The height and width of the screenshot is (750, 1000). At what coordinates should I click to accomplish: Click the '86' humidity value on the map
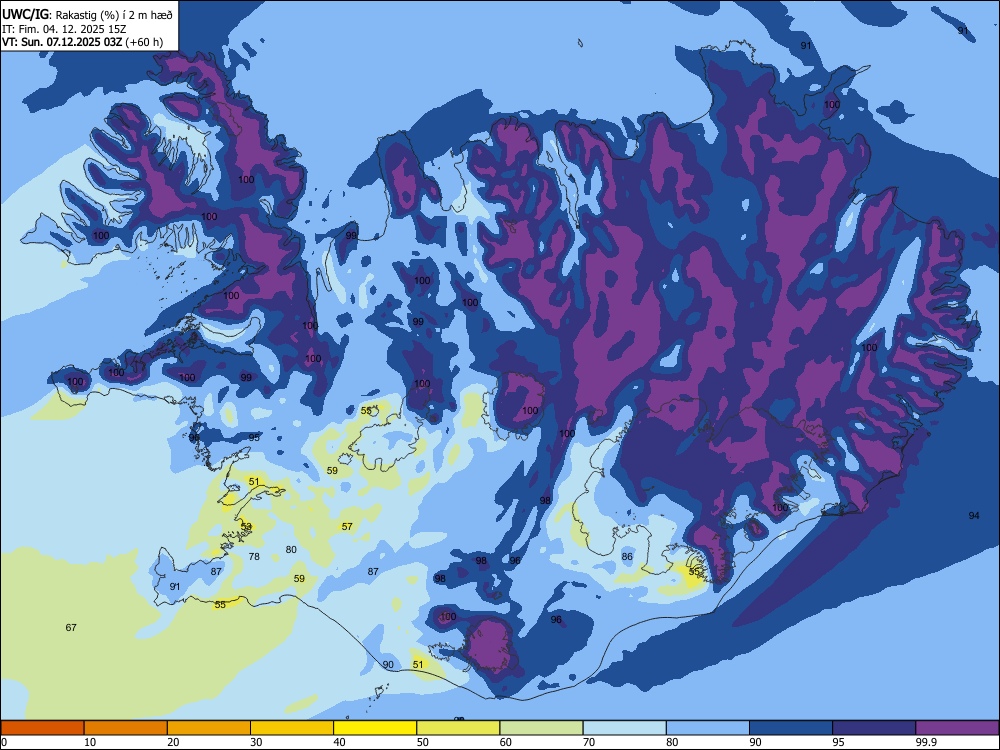pyautogui.click(x=628, y=557)
